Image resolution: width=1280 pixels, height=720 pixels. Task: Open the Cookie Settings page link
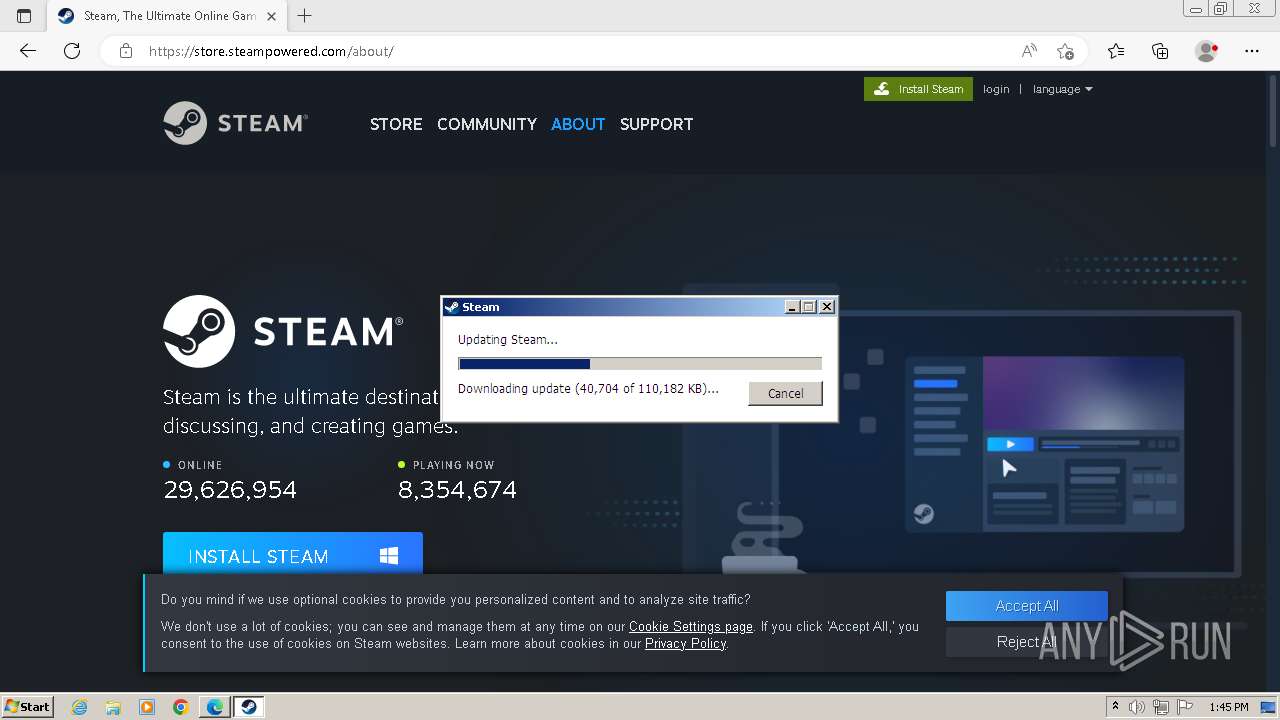691,627
